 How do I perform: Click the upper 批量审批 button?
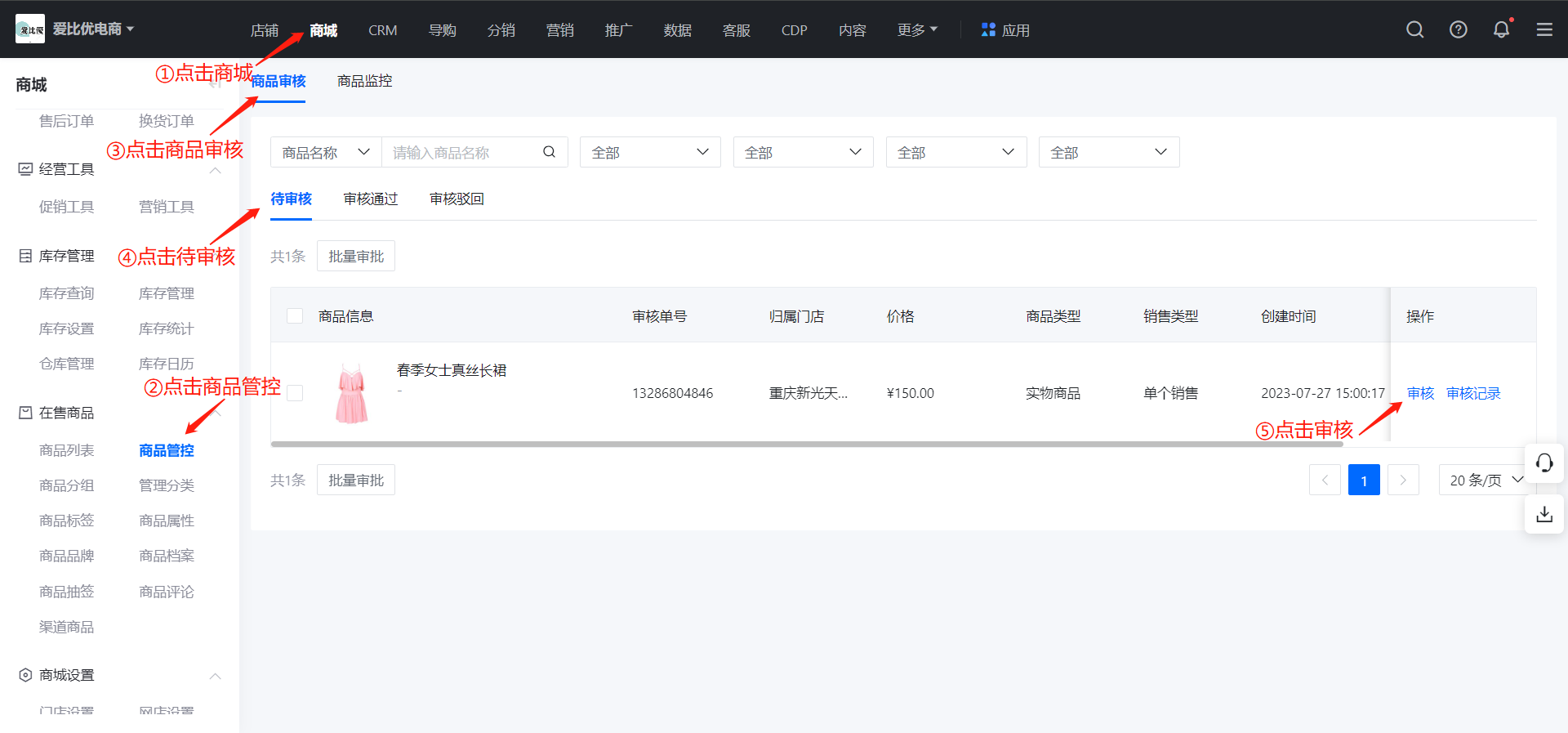[x=356, y=256]
